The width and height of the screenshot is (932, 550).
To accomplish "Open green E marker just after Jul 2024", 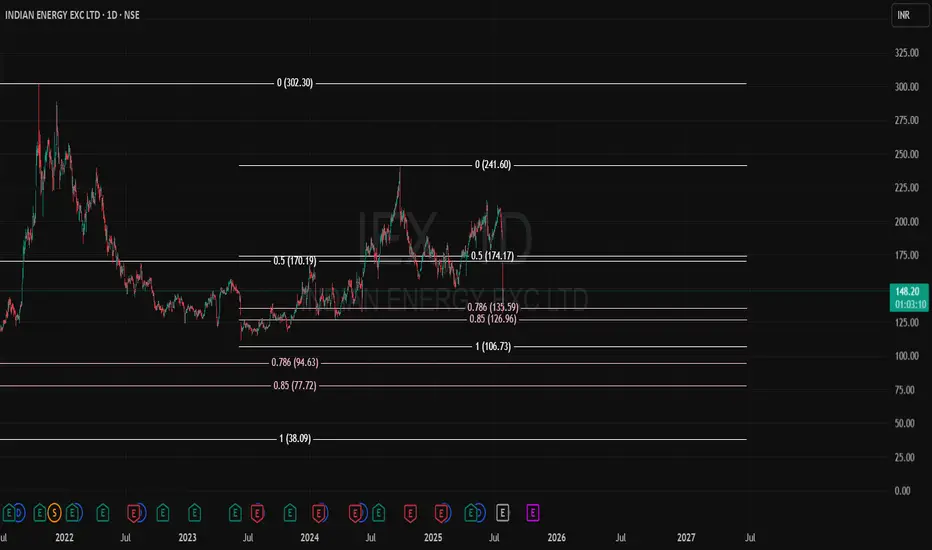I will pos(379,513).
